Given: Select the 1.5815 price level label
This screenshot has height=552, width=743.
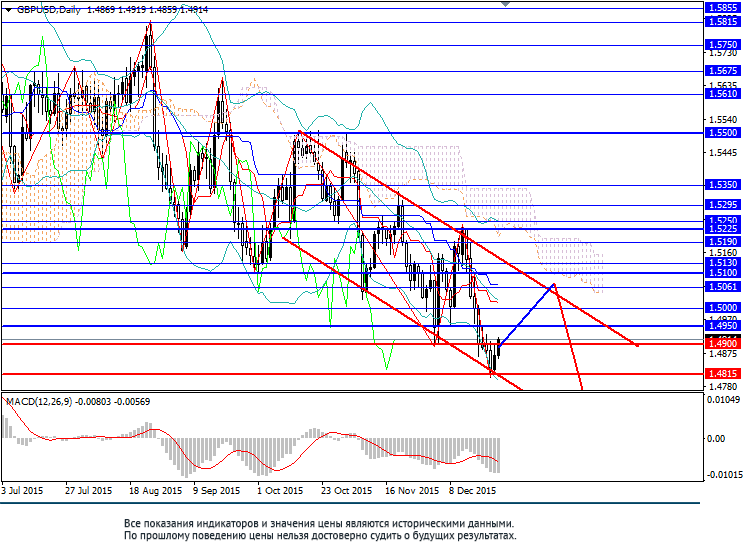Looking at the screenshot, I should 722,22.
